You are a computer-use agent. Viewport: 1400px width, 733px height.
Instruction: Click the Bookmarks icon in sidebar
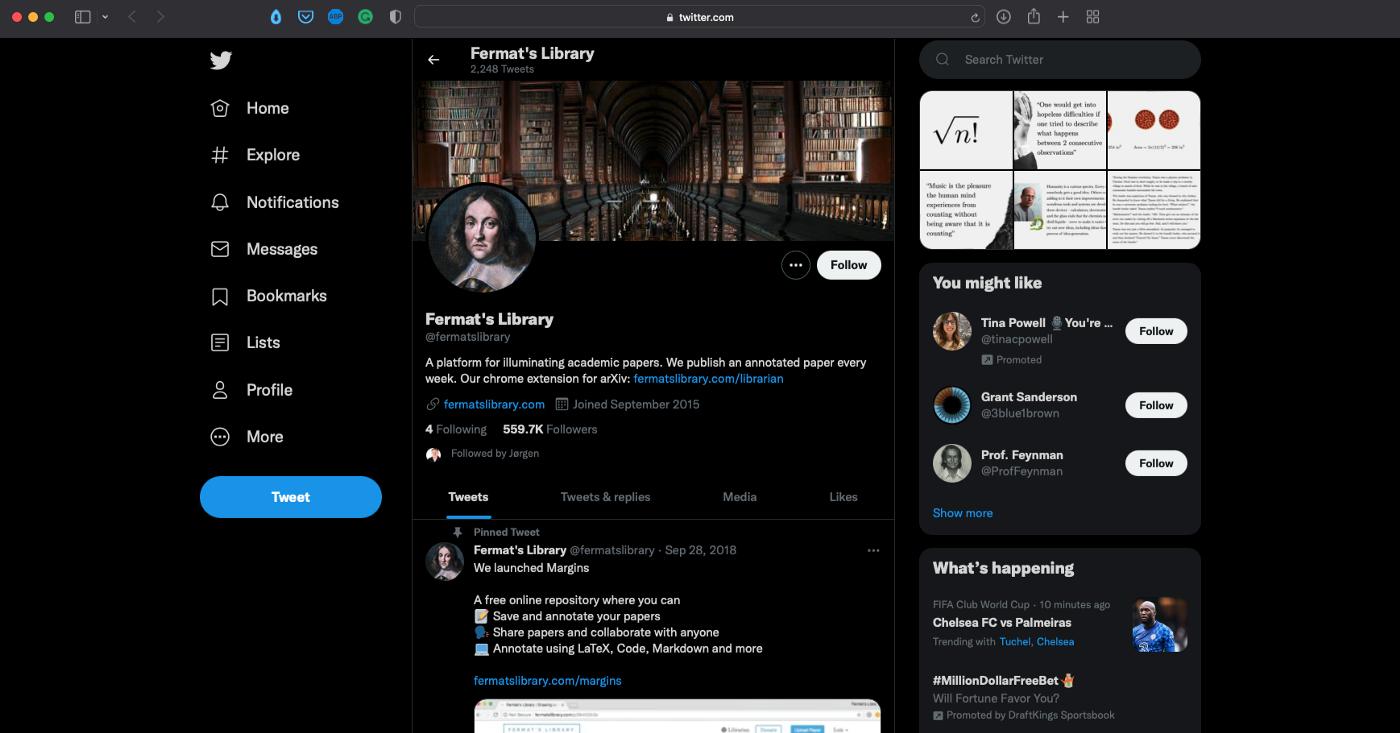[220, 296]
